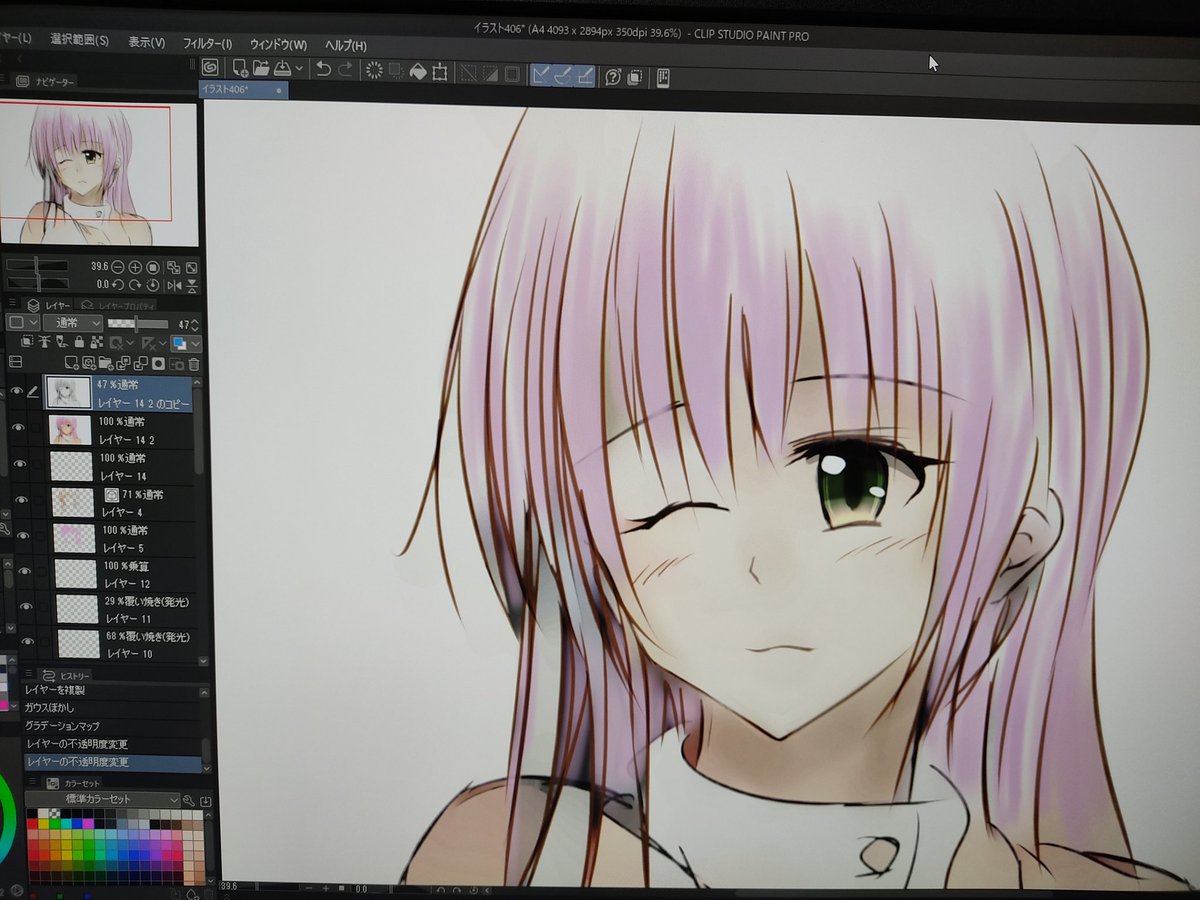This screenshot has width=1200, height=900.
Task: Hide layer 'レイヤー 14 2 のコピー'
Action: (x=17, y=392)
